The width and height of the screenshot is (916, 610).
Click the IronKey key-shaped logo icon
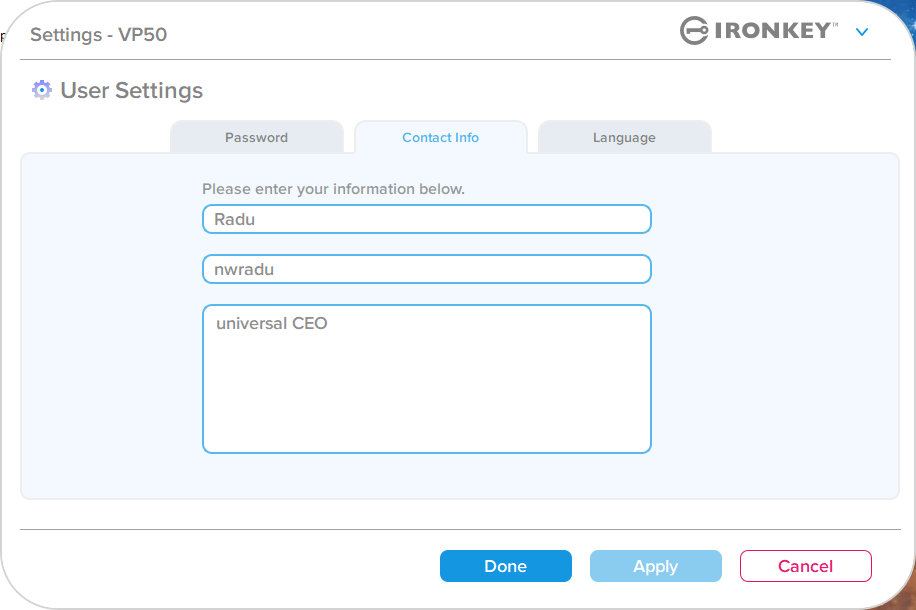(x=694, y=30)
